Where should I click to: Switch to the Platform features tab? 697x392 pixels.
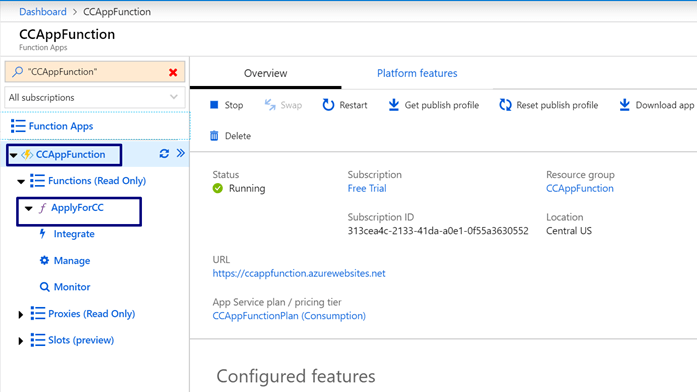pyautogui.click(x=417, y=73)
